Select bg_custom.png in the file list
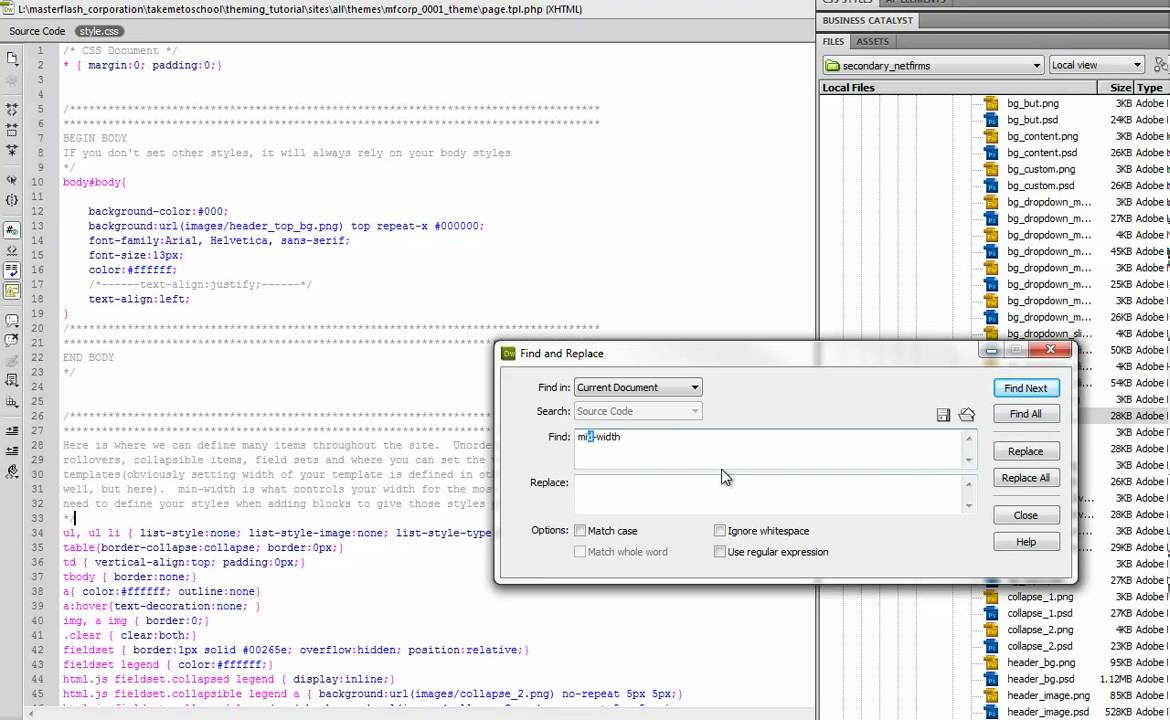1170x720 pixels. tap(1041, 169)
